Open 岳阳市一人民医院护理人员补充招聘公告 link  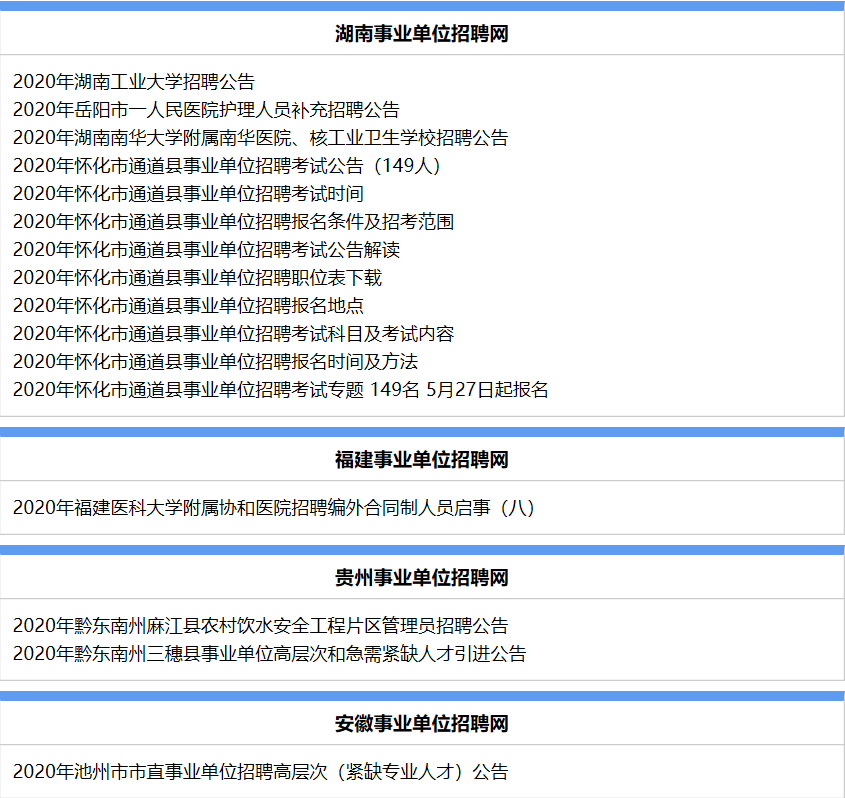coord(206,110)
